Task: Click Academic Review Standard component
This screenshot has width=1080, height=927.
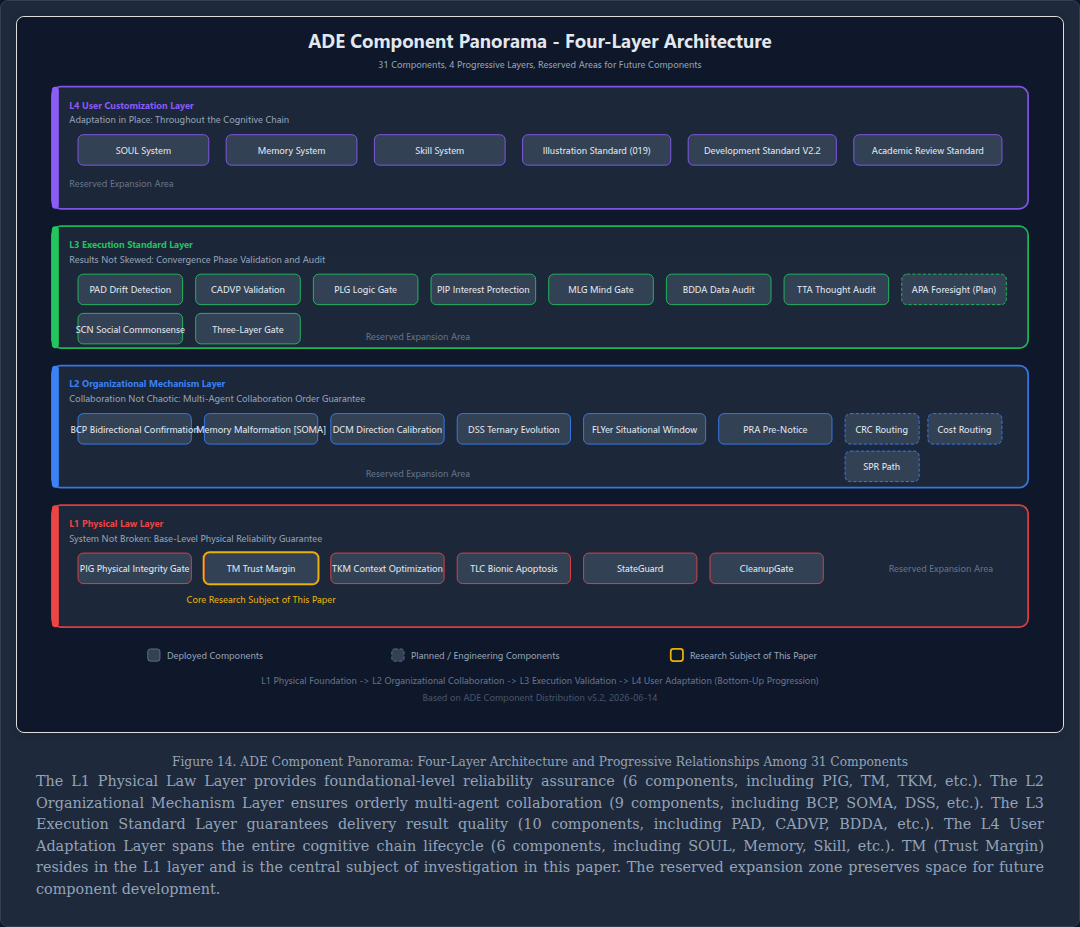Action: click(x=927, y=150)
